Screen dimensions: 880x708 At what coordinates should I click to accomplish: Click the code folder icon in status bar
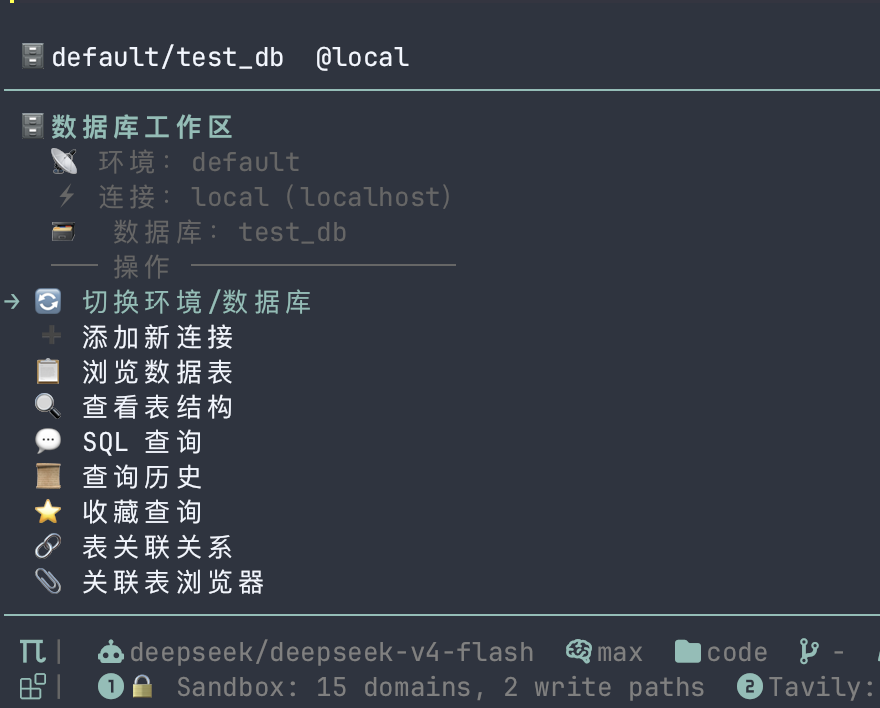pos(688,652)
